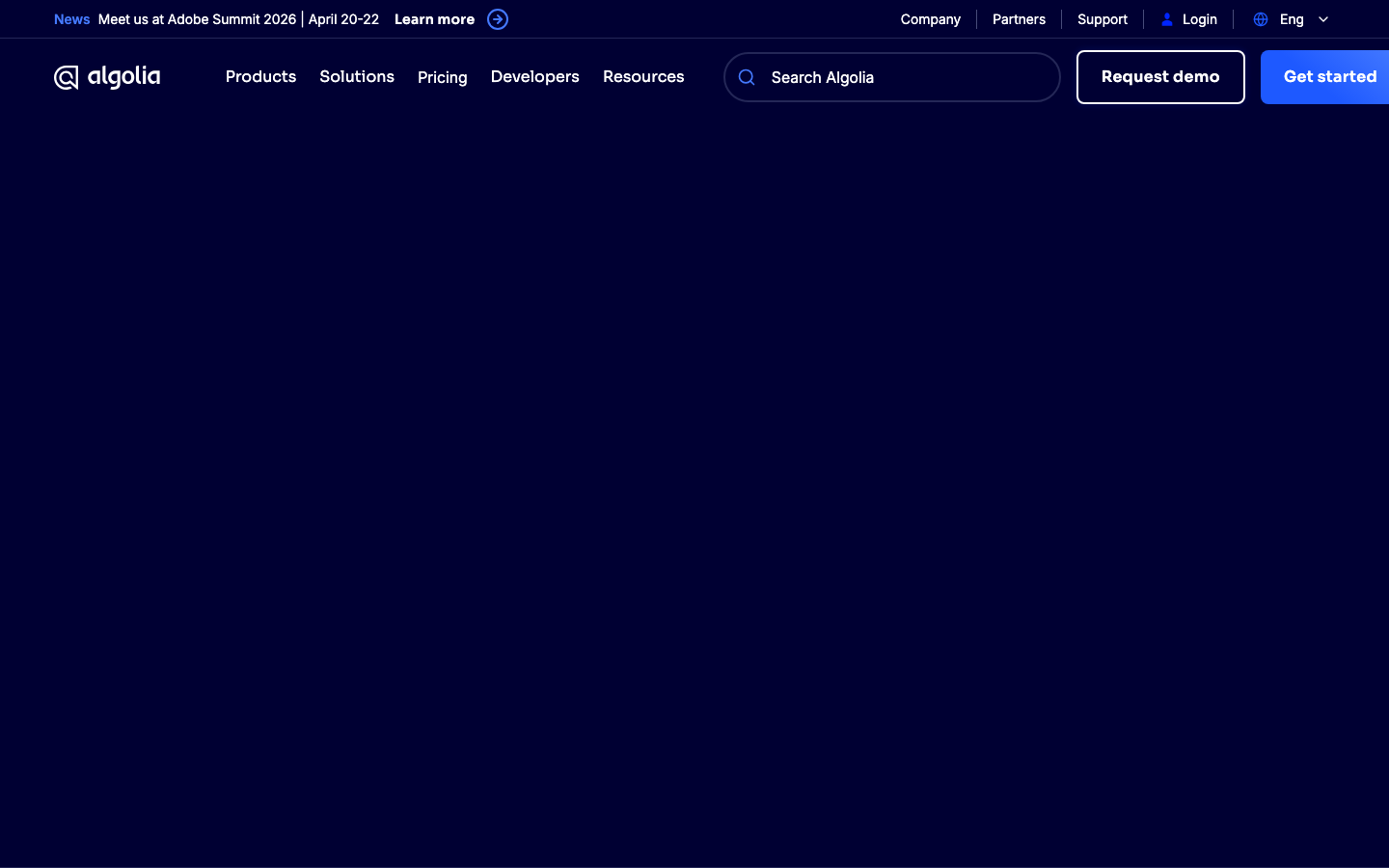Open the Learn more link about Adobe Summit

tap(434, 19)
